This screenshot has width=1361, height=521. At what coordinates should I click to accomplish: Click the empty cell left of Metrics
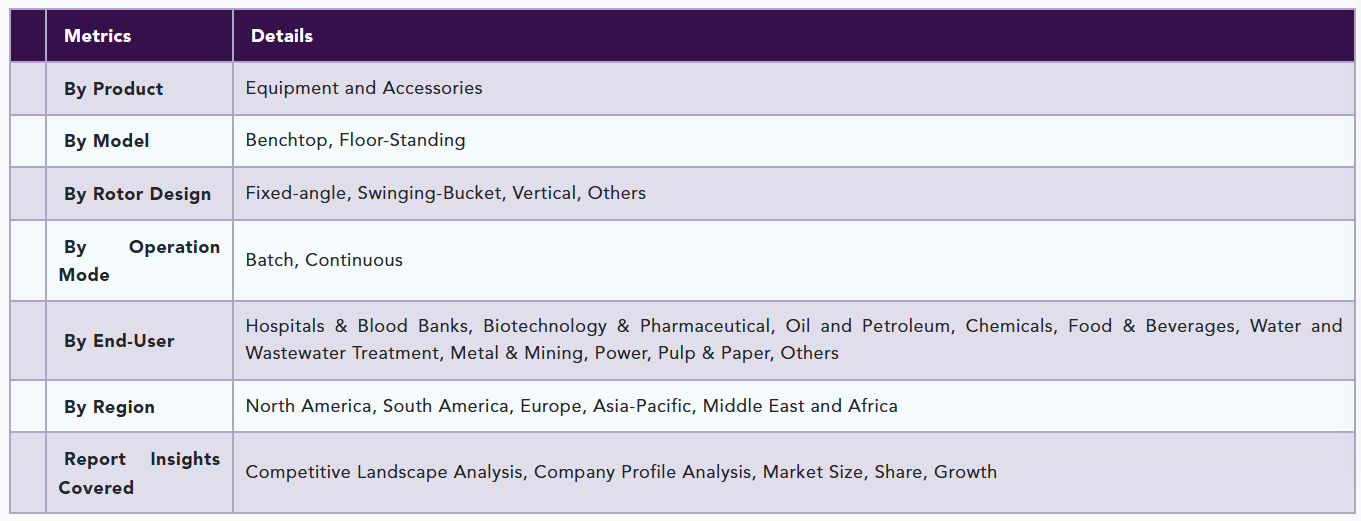(28, 36)
